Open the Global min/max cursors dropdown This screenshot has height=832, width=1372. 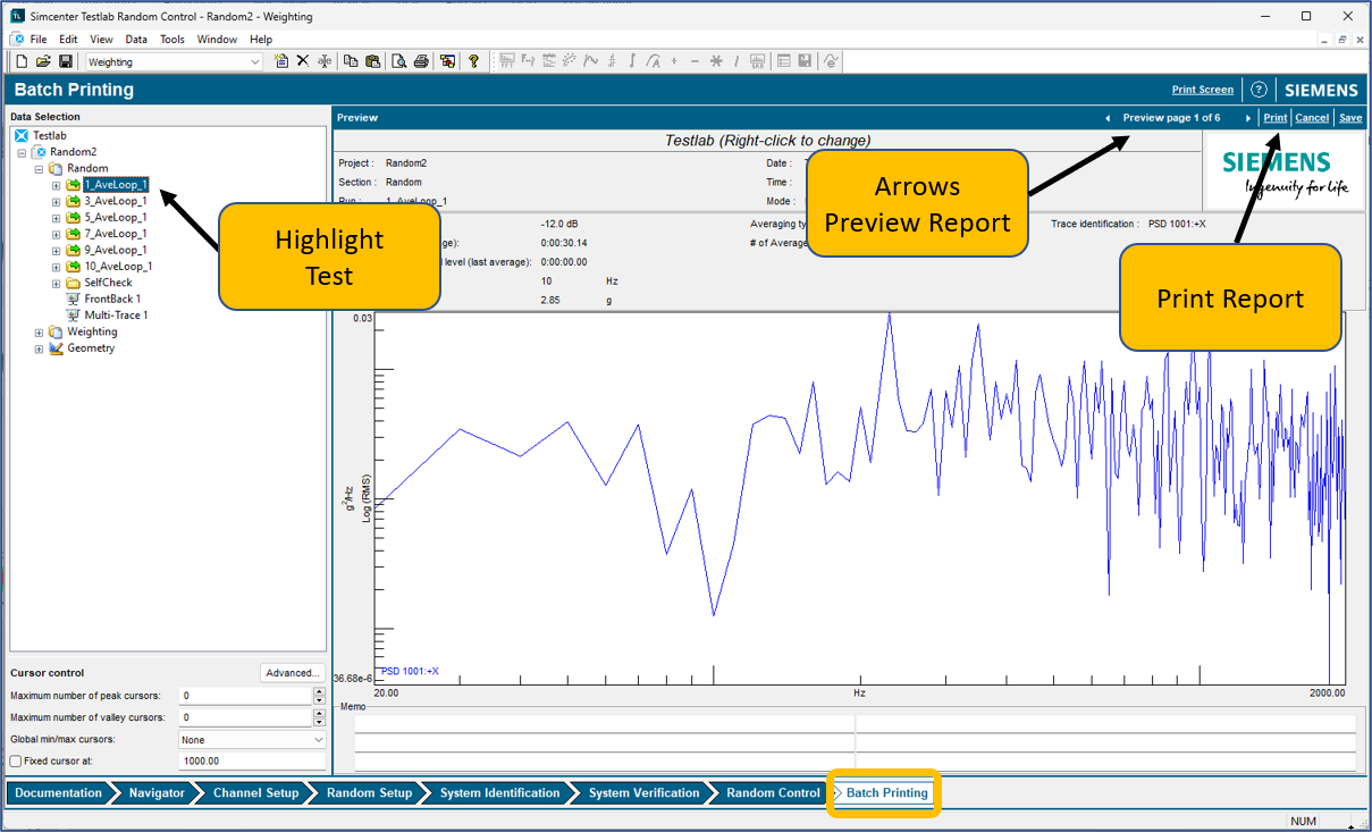pyautogui.click(x=319, y=740)
